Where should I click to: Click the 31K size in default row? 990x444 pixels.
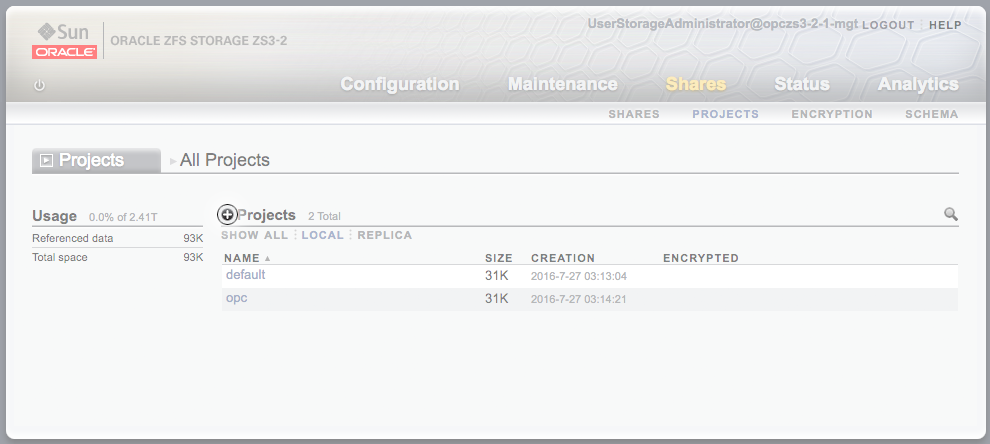pos(497,275)
